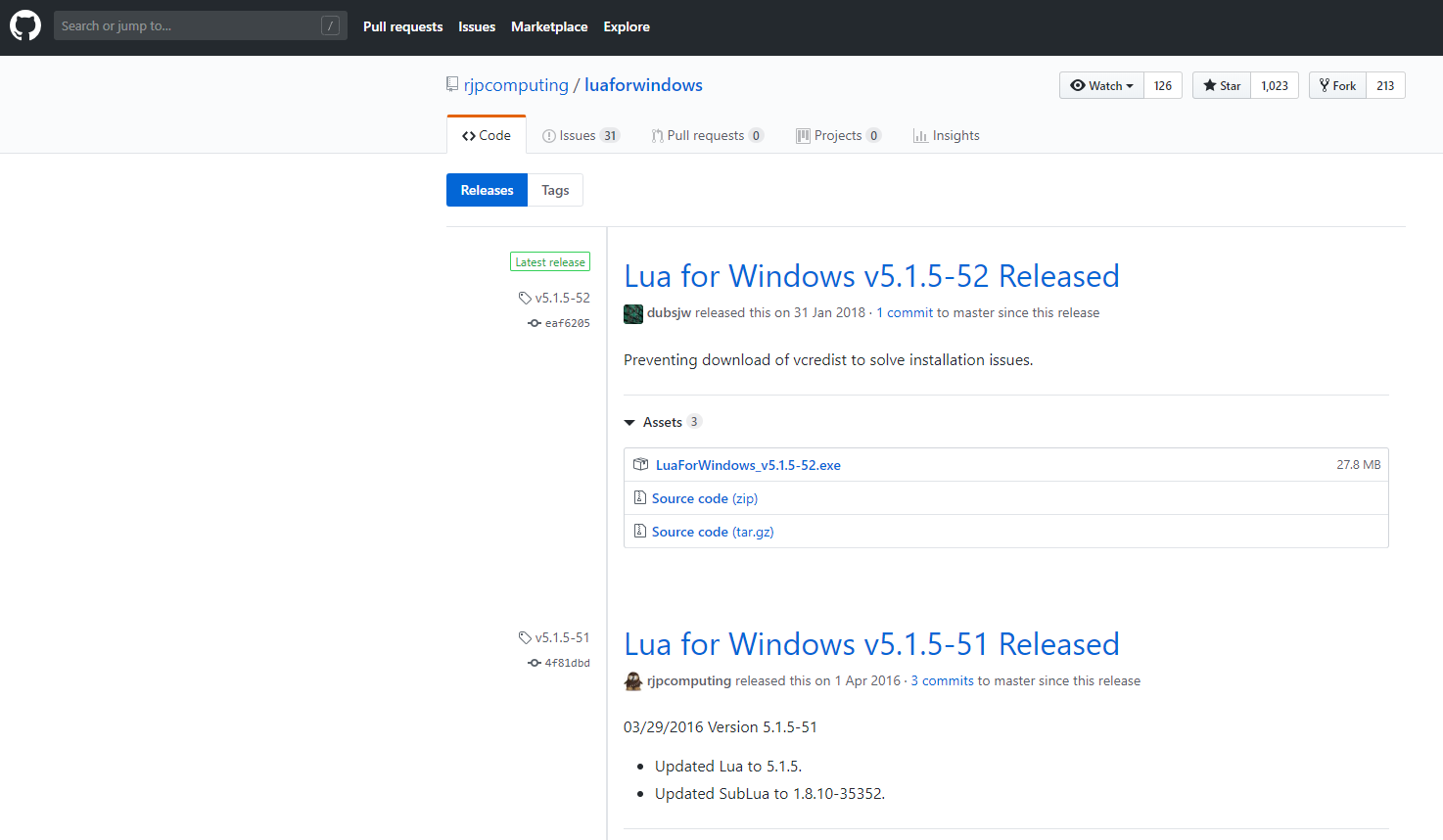
Task: Open Pull requests in top navigation
Action: pyautogui.click(x=402, y=26)
